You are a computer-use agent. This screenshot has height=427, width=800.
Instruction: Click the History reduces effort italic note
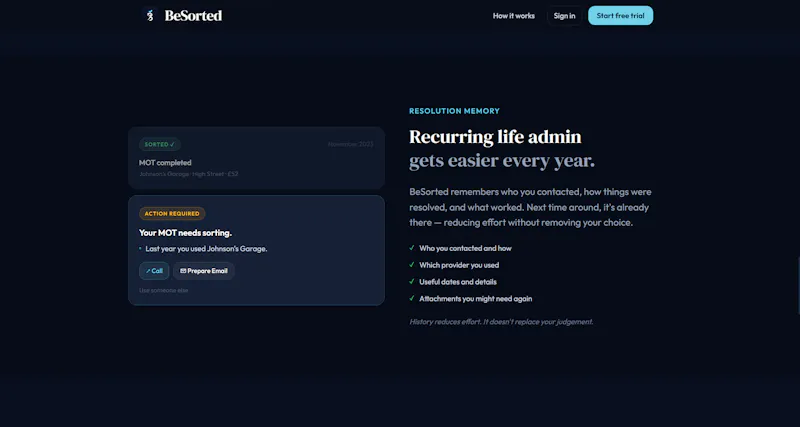coord(501,322)
